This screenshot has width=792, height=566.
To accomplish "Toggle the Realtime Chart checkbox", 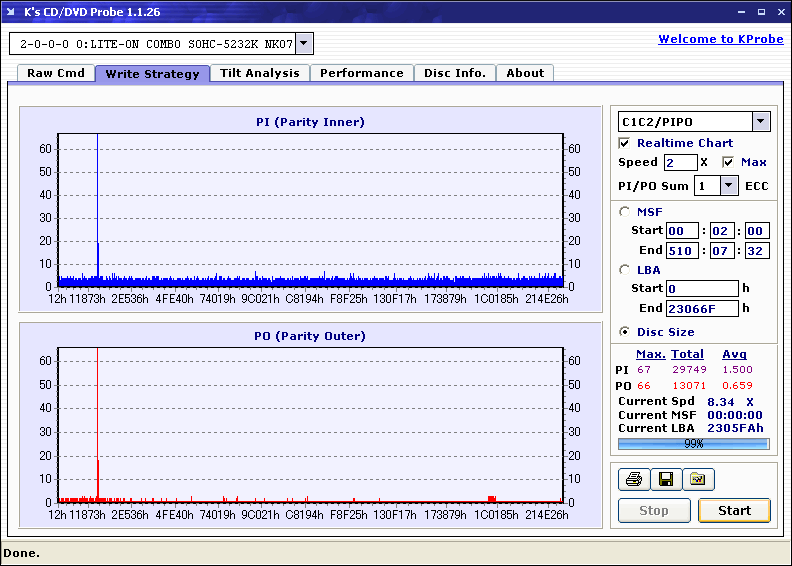I will (625, 143).
